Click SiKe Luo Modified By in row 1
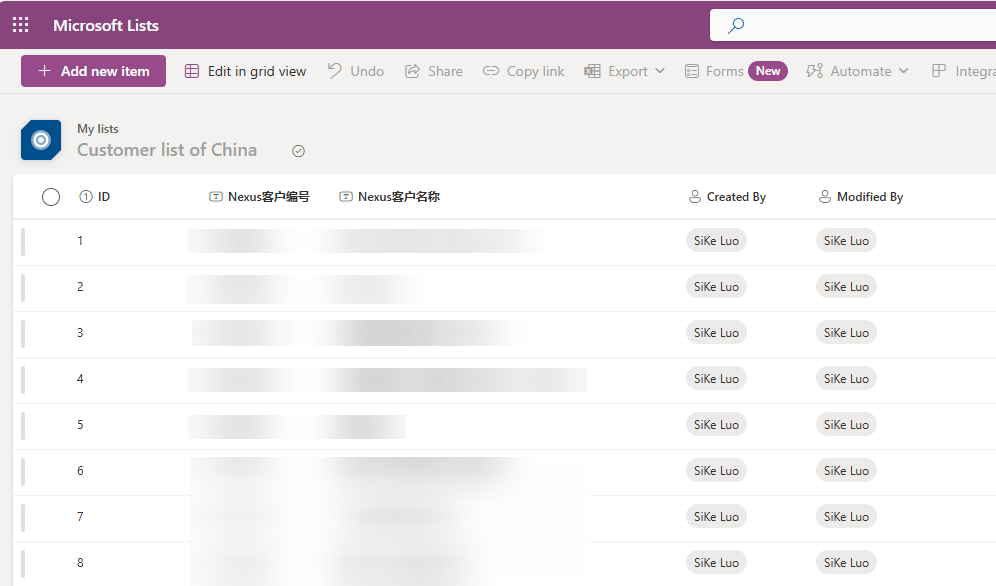The width and height of the screenshot is (996, 586). pos(847,241)
